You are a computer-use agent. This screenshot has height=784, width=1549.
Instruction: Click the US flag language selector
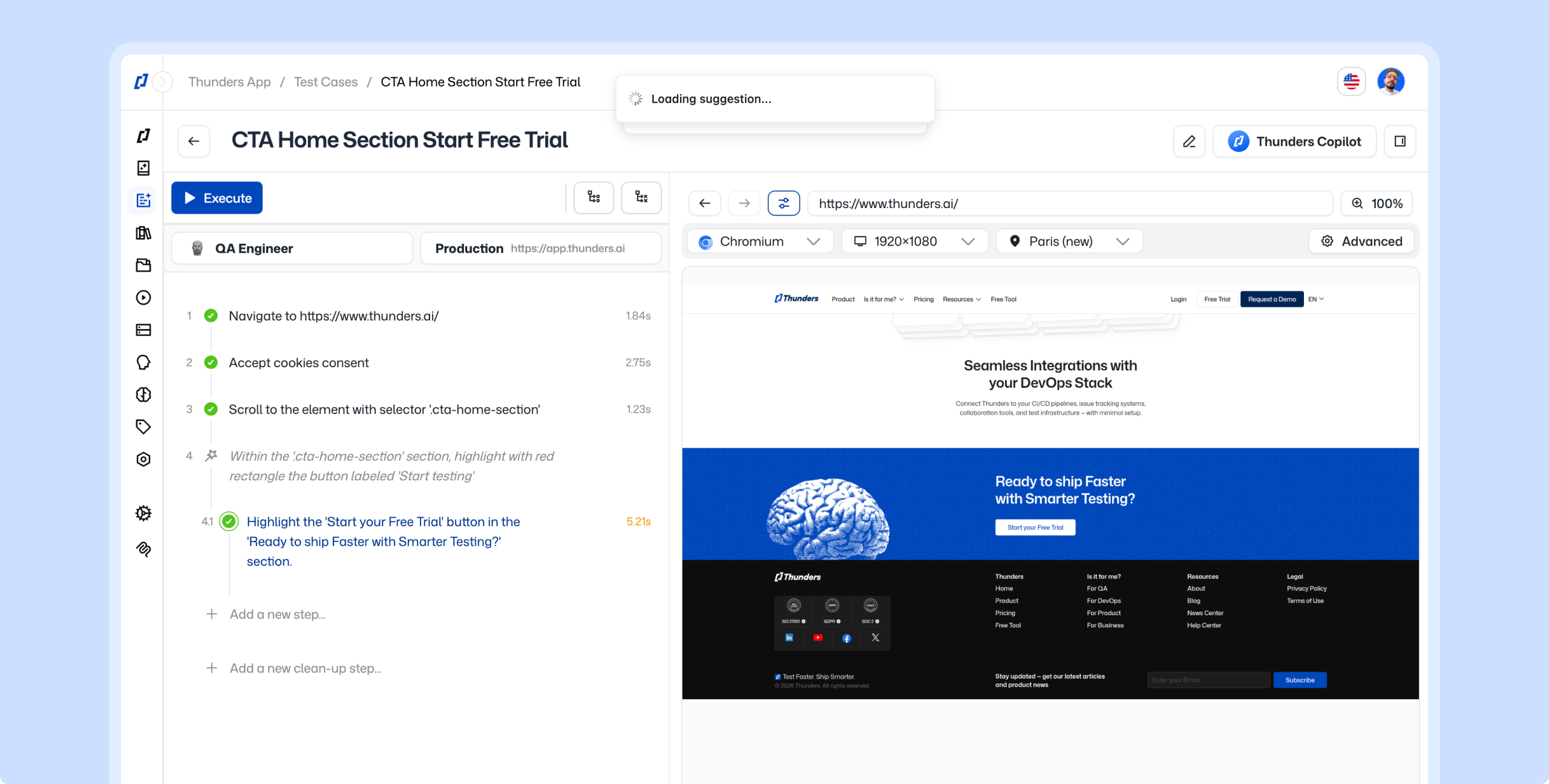point(1351,81)
